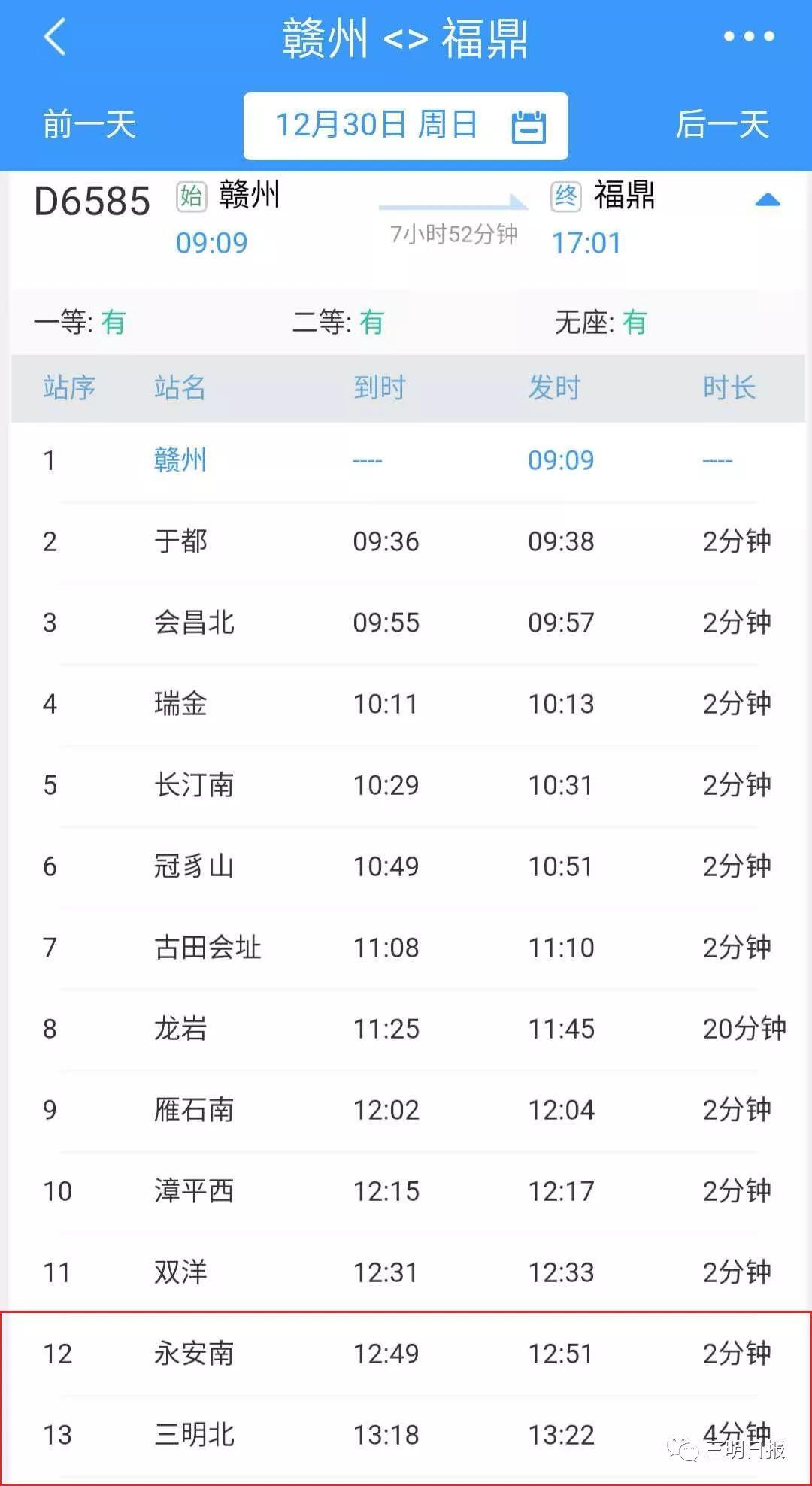Tap the green 始 origin station badge
Image resolution: width=812 pixels, height=1486 pixels.
[191, 196]
